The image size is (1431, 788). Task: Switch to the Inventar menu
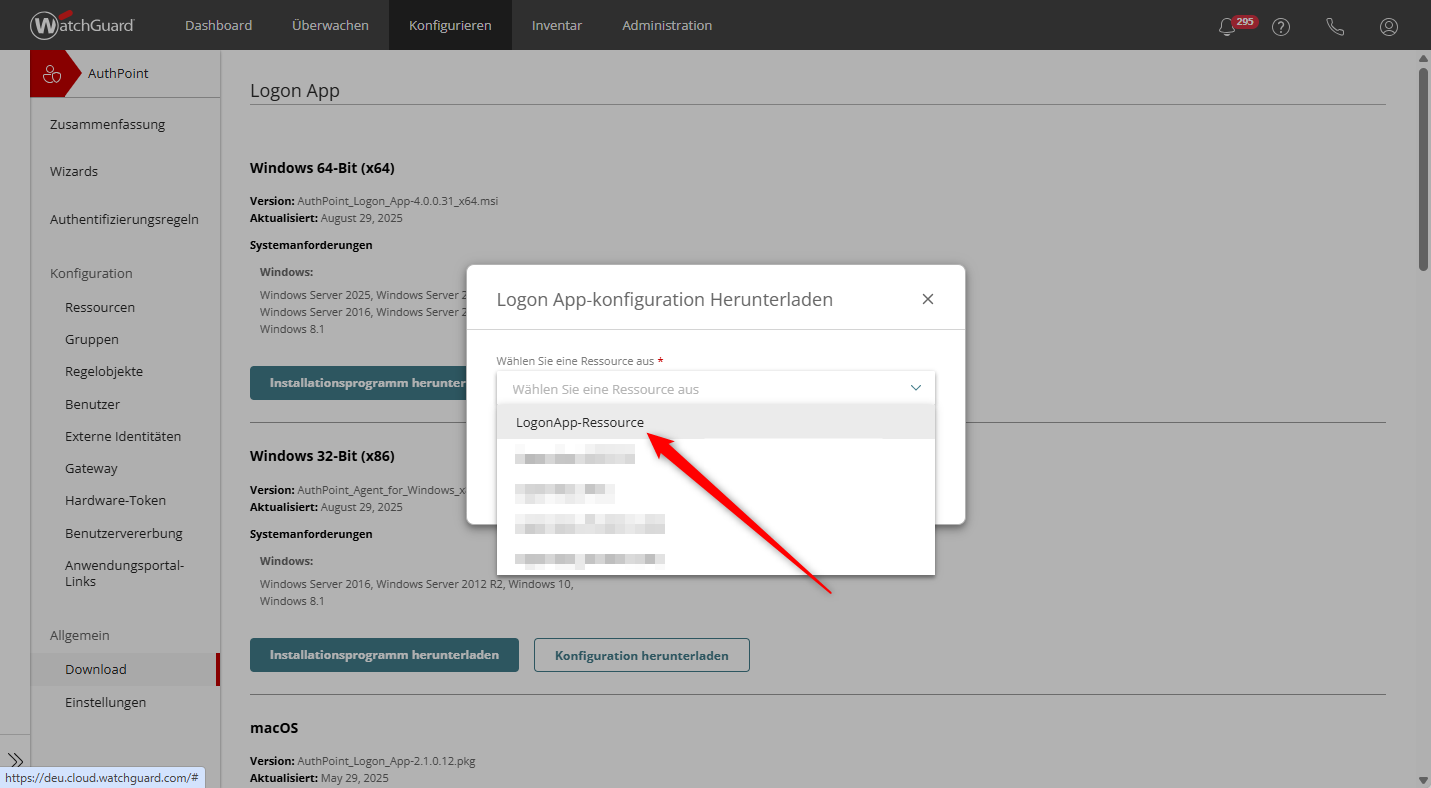[x=557, y=25]
